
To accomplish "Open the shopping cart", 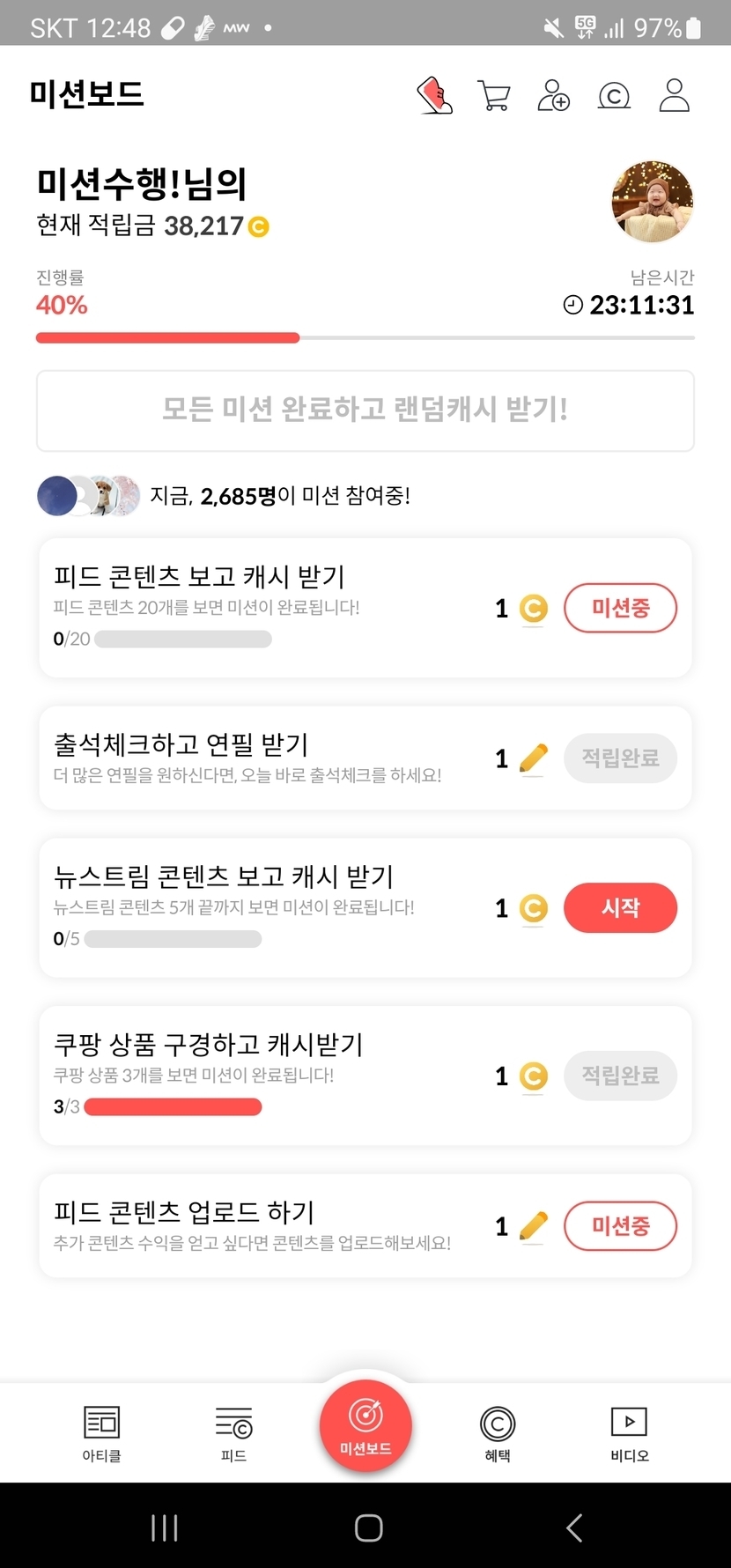I will pyautogui.click(x=494, y=95).
